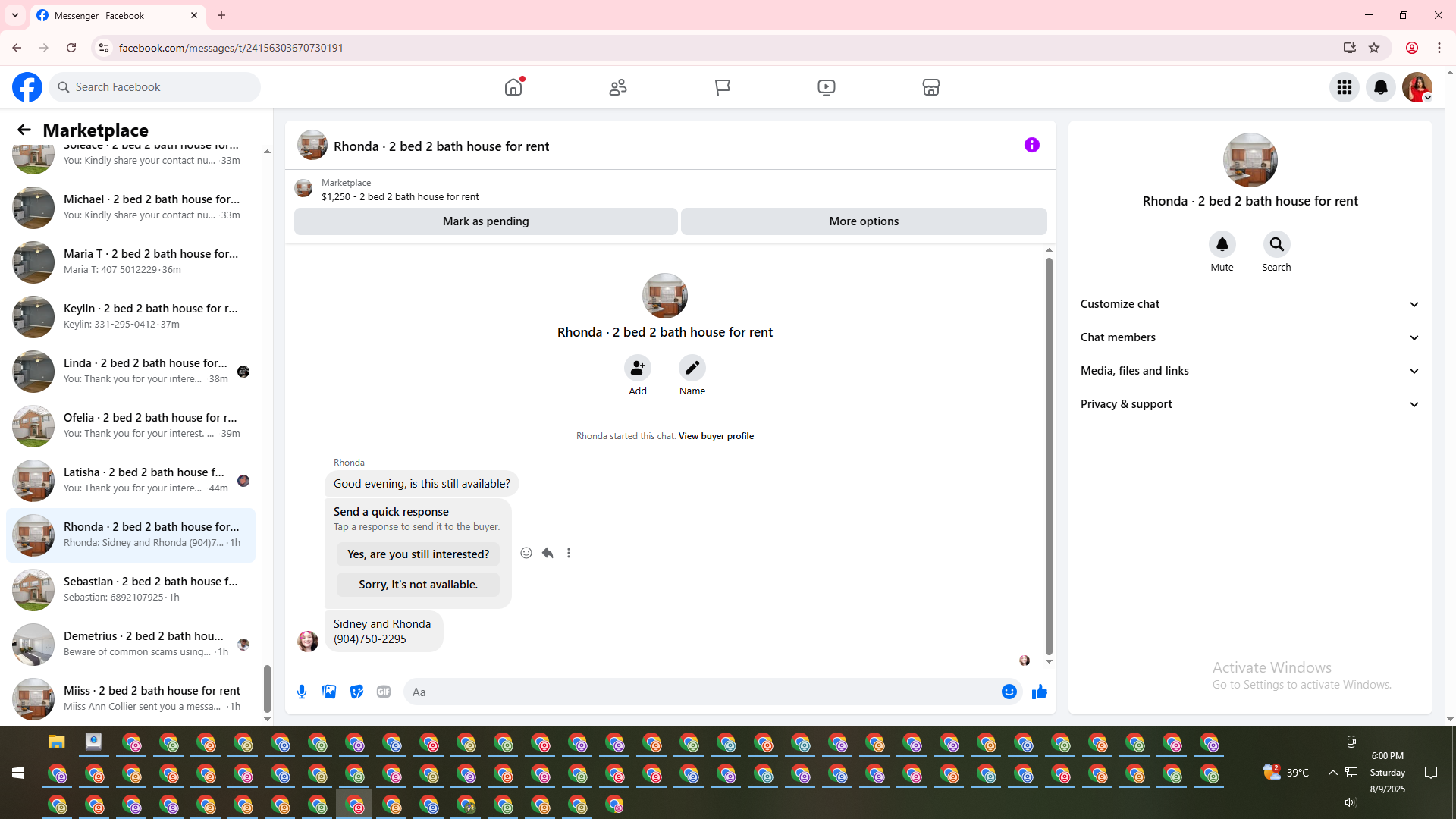This screenshot has height=819, width=1456.
Task: Go to the Facebook Home tab
Action: 513,87
